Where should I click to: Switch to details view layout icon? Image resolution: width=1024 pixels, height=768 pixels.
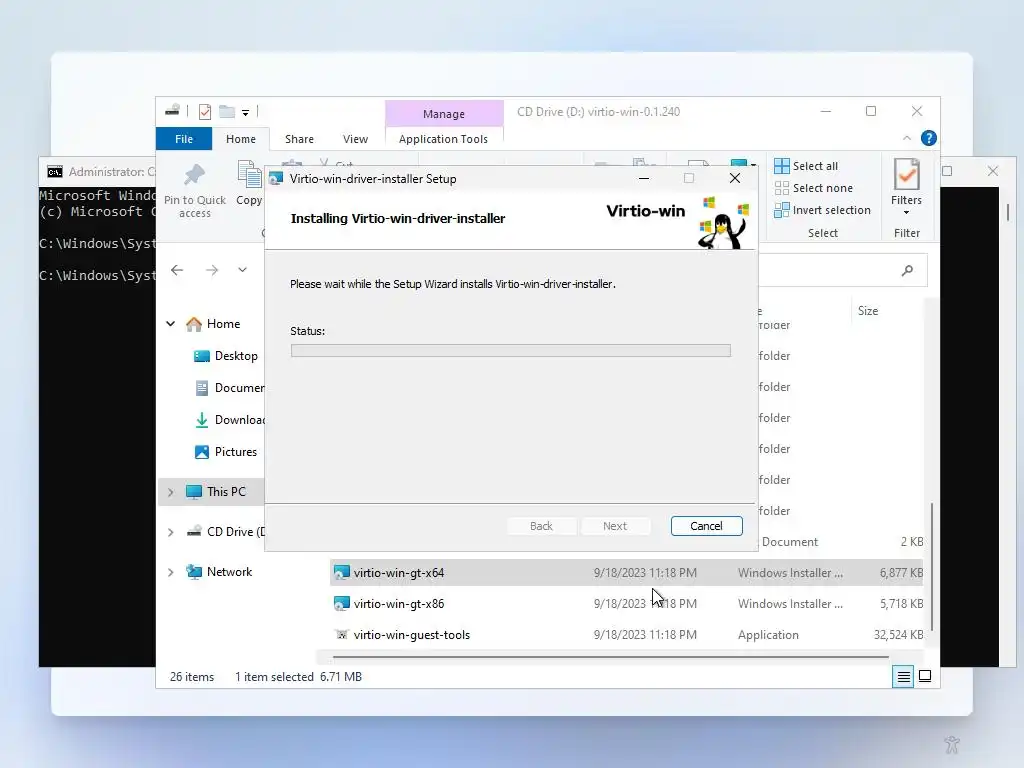pyautogui.click(x=903, y=677)
